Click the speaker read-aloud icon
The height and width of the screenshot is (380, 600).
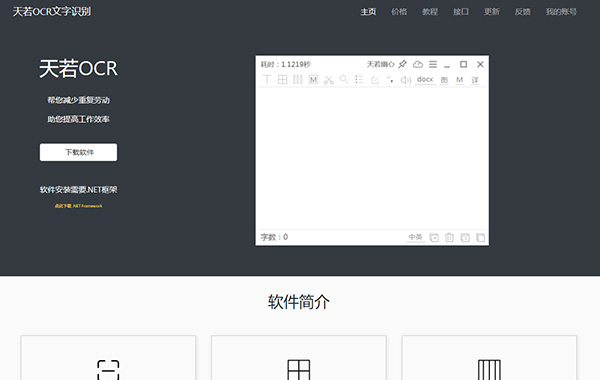tap(406, 80)
